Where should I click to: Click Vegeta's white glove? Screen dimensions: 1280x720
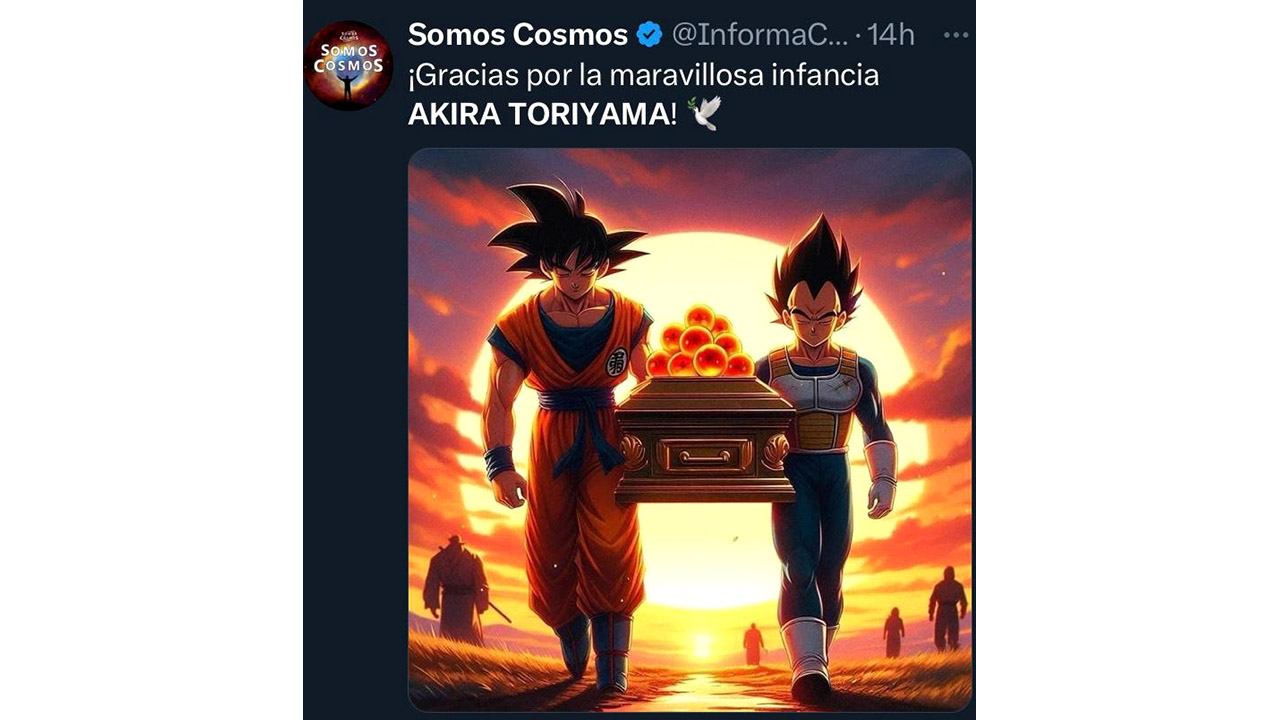pyautogui.click(x=881, y=477)
